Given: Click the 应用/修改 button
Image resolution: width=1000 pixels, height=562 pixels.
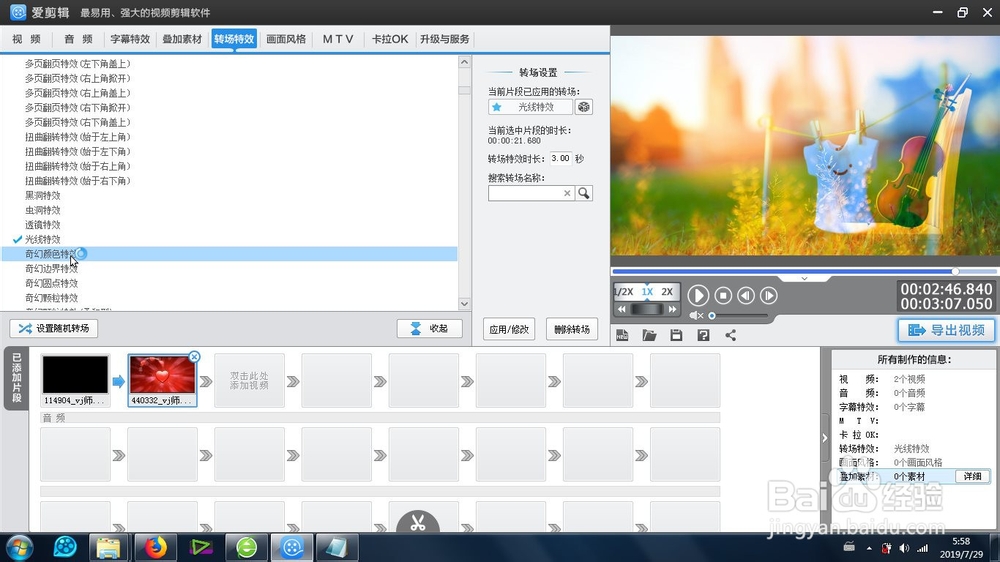Looking at the screenshot, I should pyautogui.click(x=509, y=329).
